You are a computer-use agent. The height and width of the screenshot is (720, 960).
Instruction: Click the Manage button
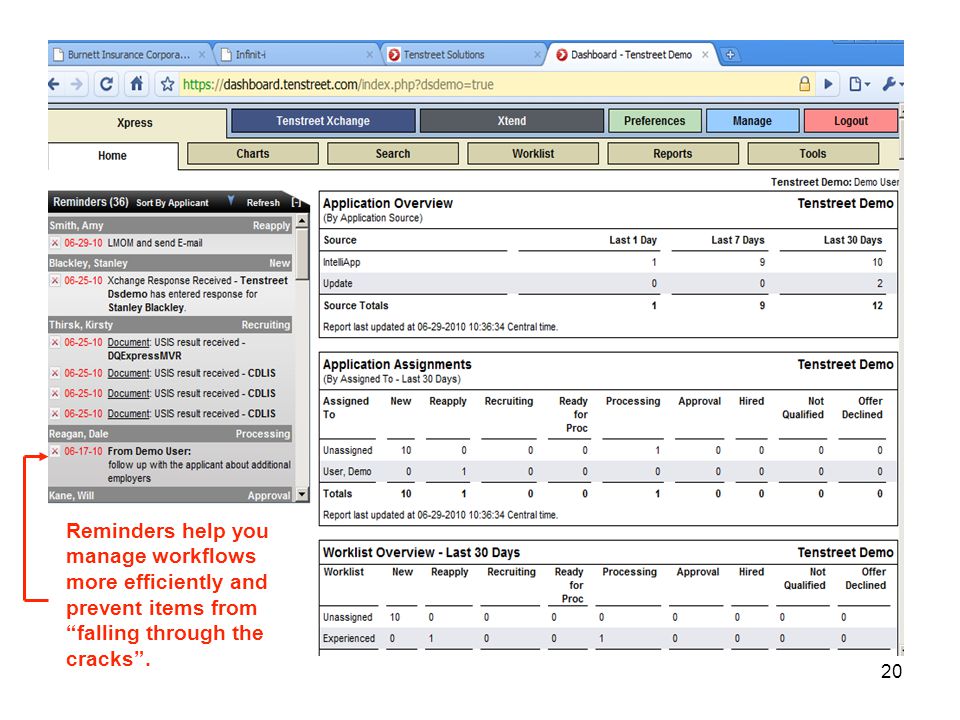point(752,121)
